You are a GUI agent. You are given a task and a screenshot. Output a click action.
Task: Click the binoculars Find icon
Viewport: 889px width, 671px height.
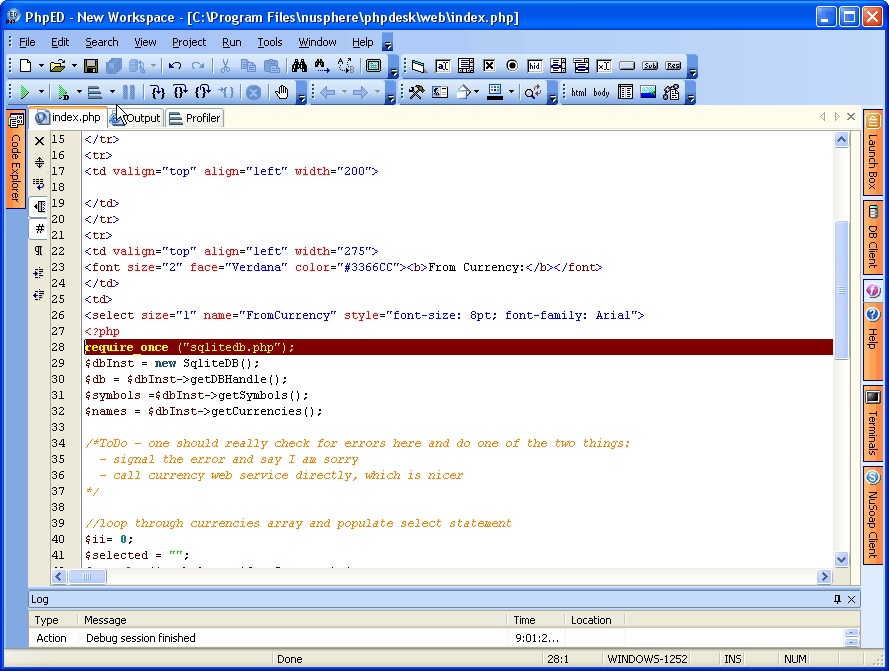click(x=299, y=66)
